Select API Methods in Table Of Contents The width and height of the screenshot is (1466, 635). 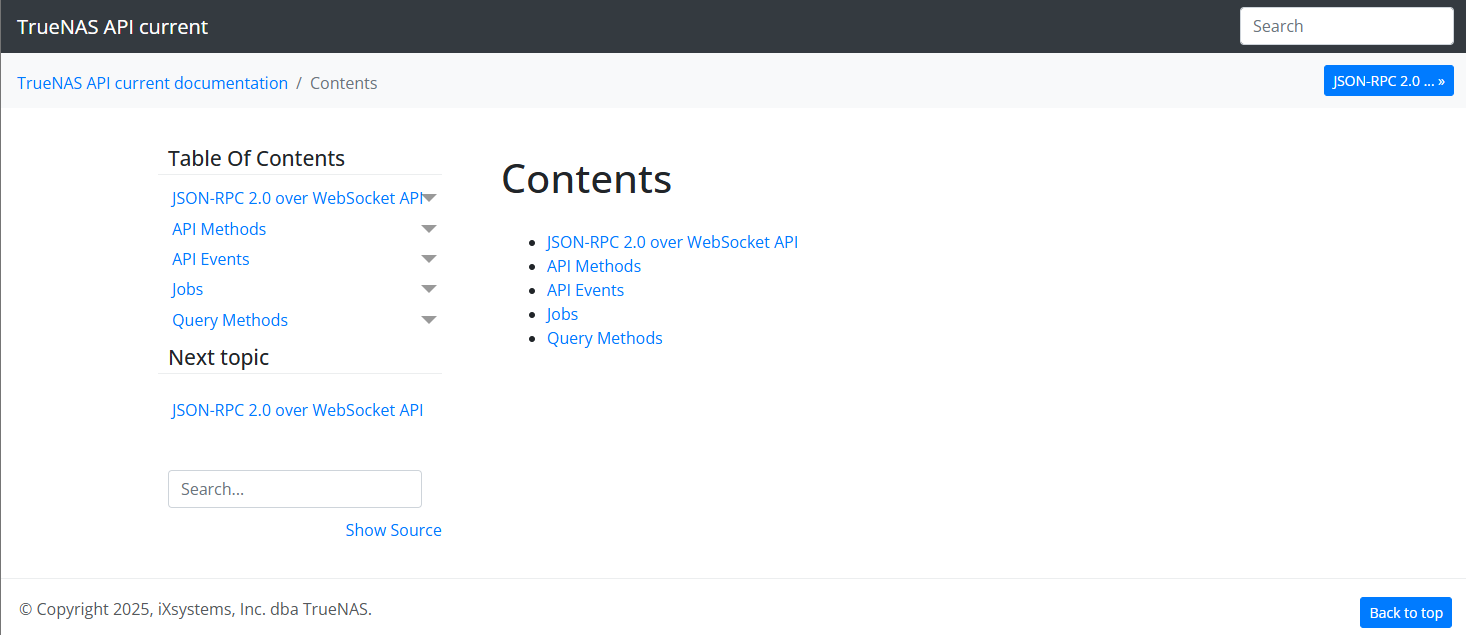click(218, 228)
